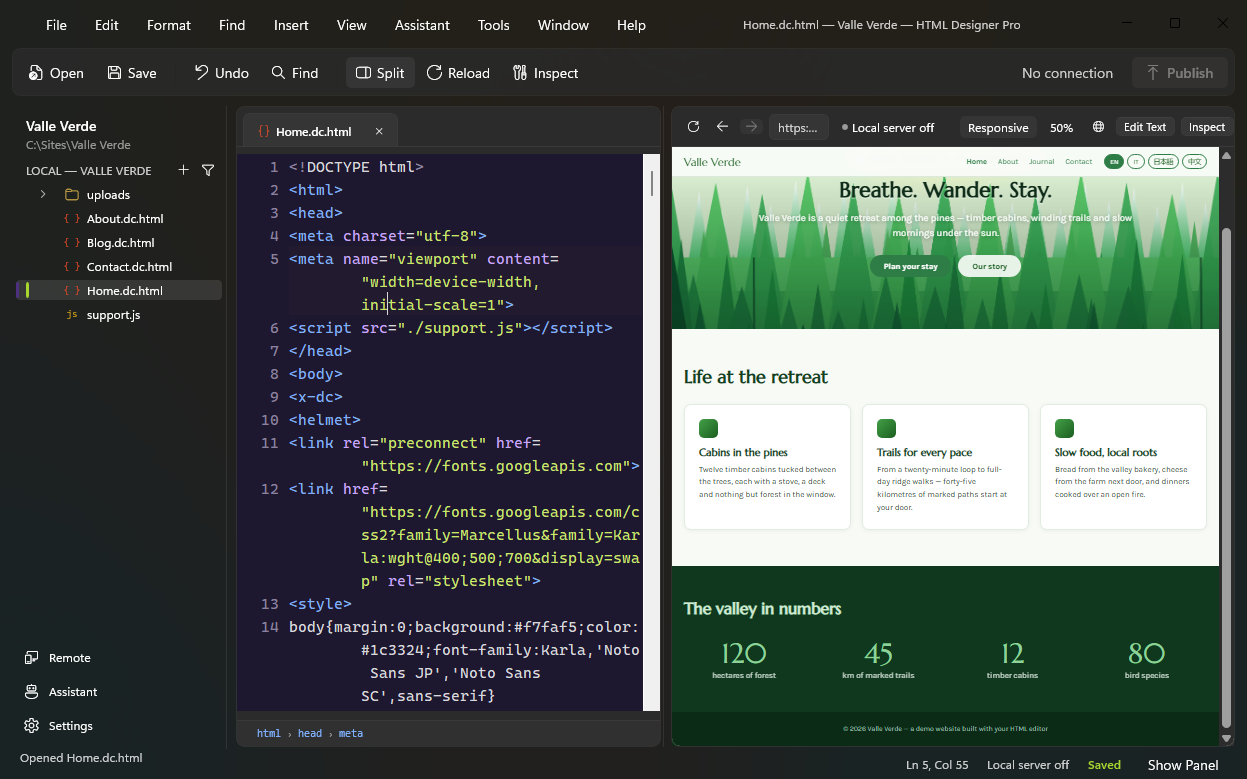Click Local server off in status bar
1247x779 pixels.
pos(1028,765)
